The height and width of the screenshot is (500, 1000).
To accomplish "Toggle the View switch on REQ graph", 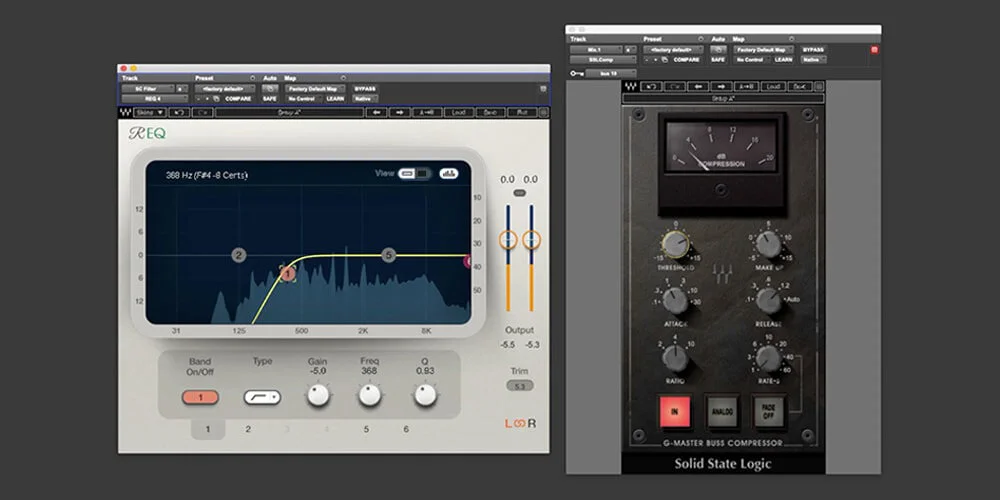I will (x=415, y=173).
